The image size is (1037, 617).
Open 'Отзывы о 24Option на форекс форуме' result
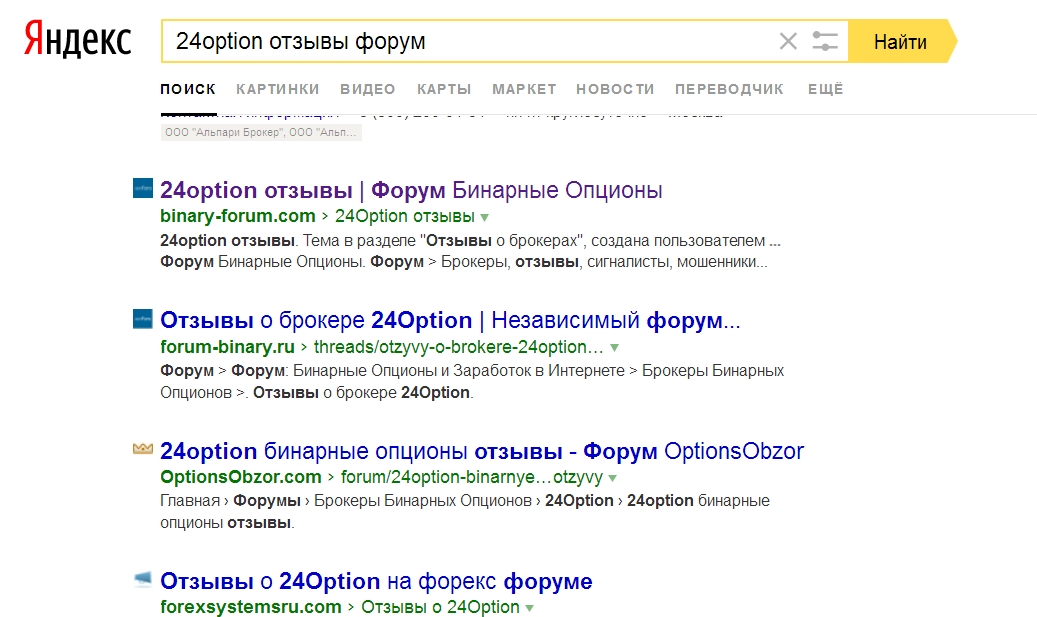pos(376,581)
